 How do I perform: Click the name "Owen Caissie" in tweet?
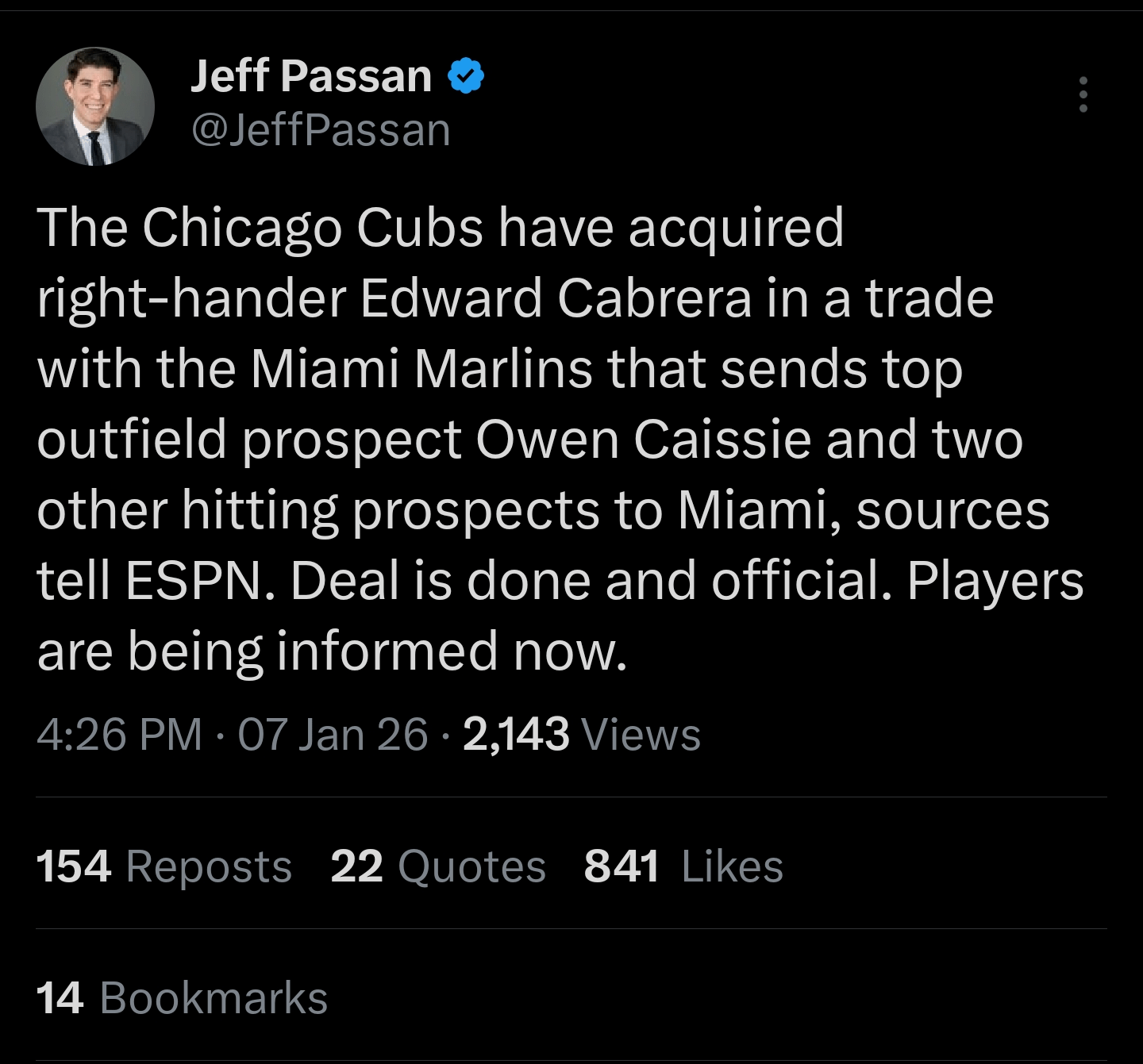(x=645, y=440)
